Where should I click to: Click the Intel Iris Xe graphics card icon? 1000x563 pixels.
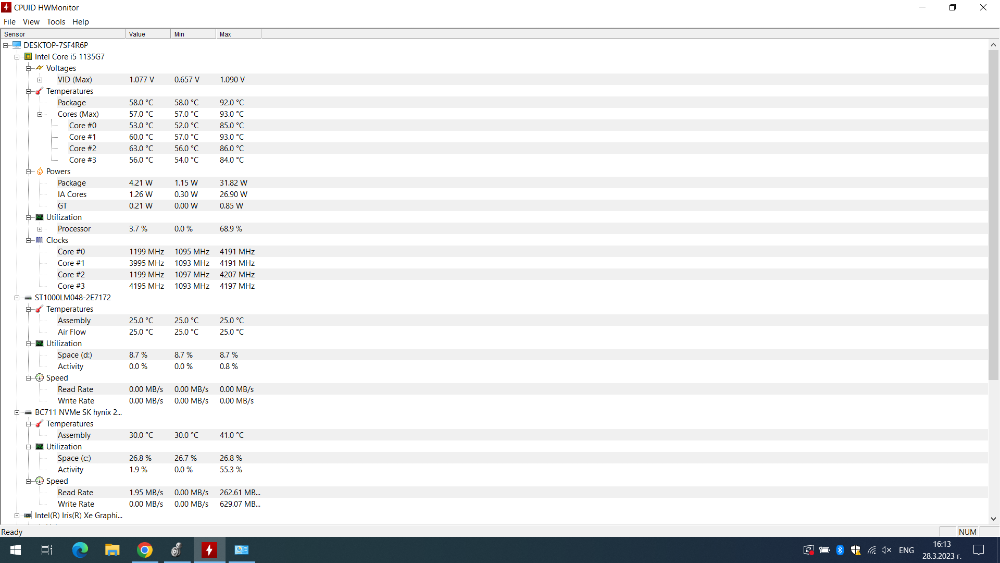click(x=28, y=515)
